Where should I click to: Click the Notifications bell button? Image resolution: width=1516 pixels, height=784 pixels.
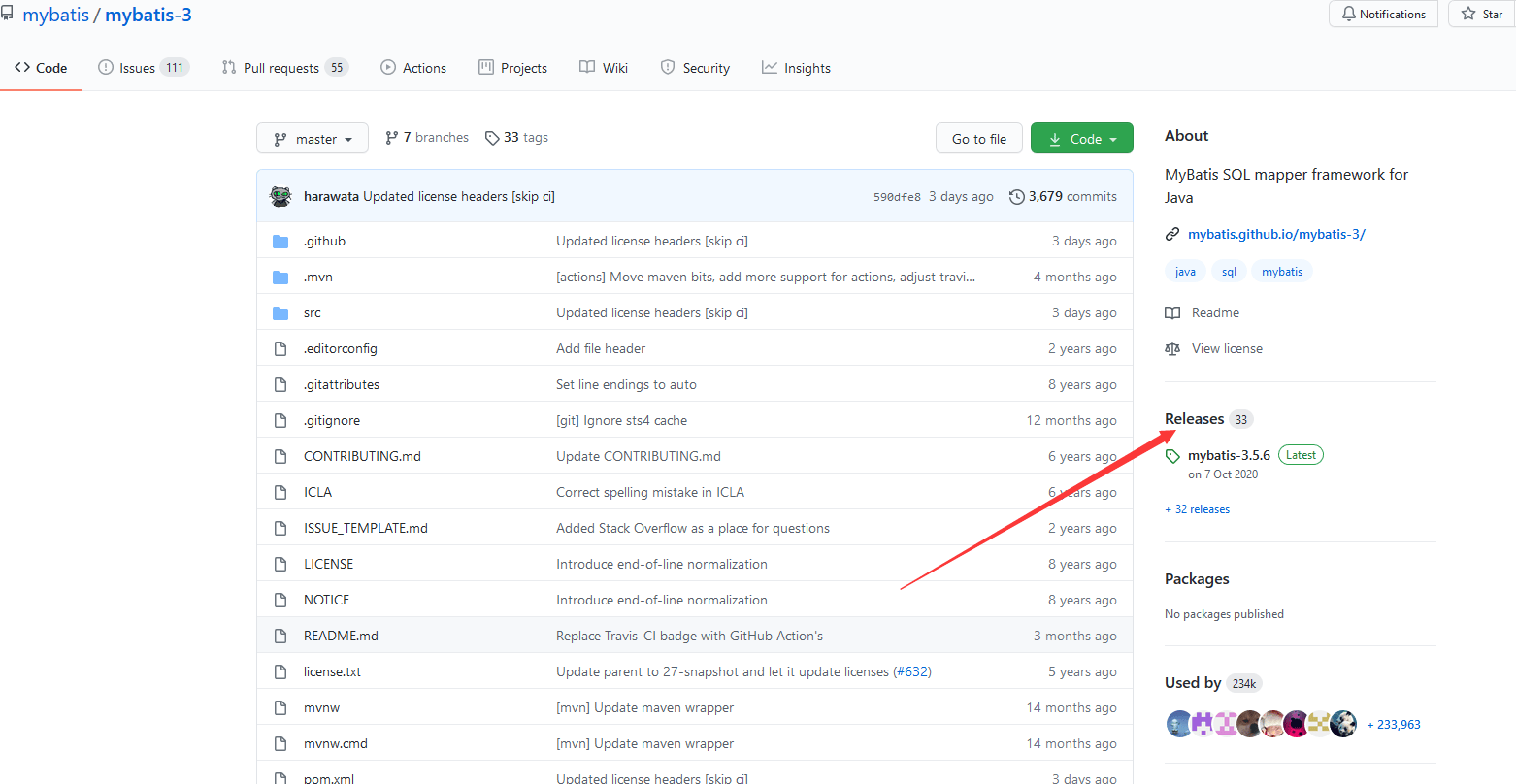pyautogui.click(x=1384, y=14)
